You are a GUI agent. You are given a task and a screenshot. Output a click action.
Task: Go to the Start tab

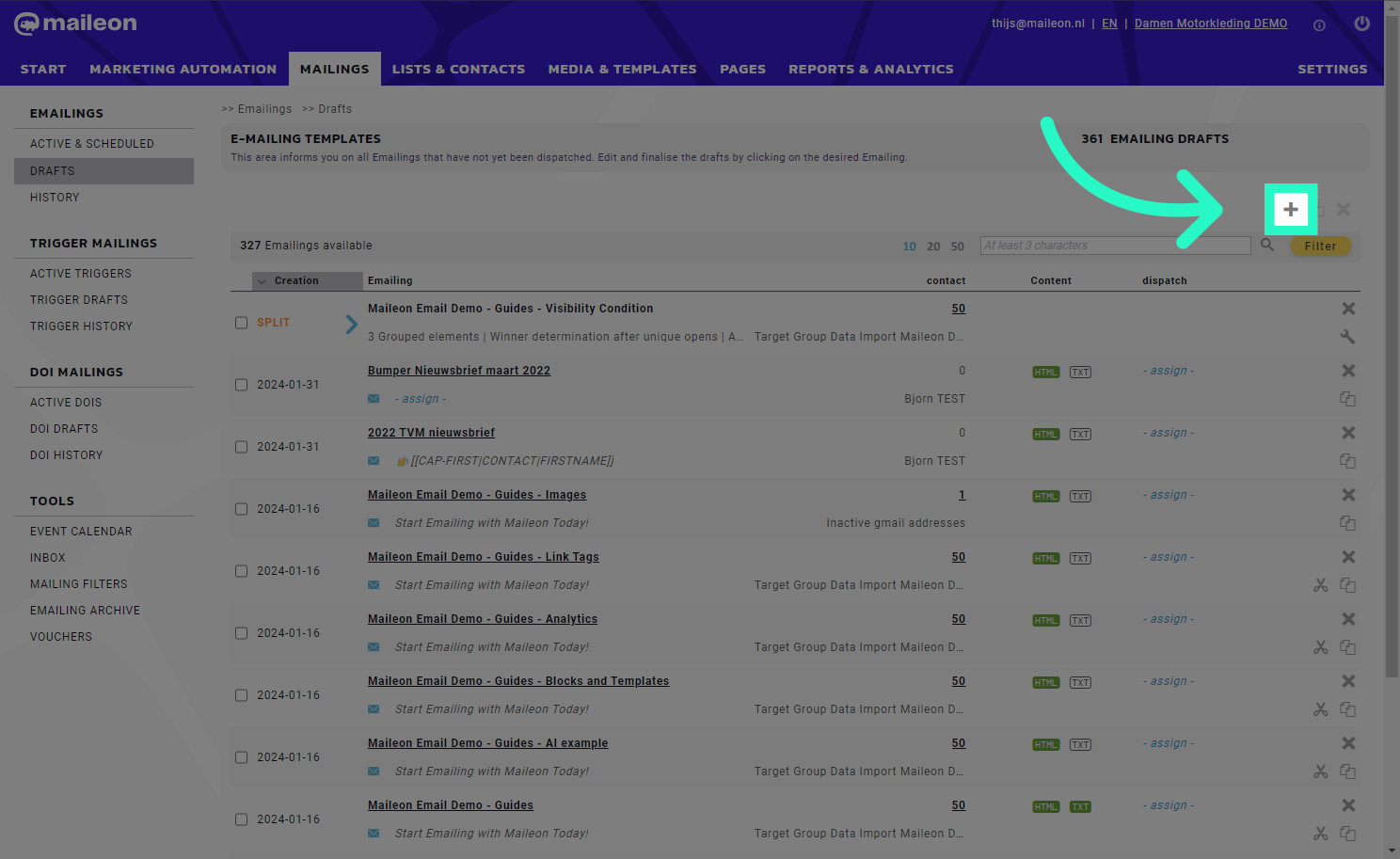coord(43,69)
